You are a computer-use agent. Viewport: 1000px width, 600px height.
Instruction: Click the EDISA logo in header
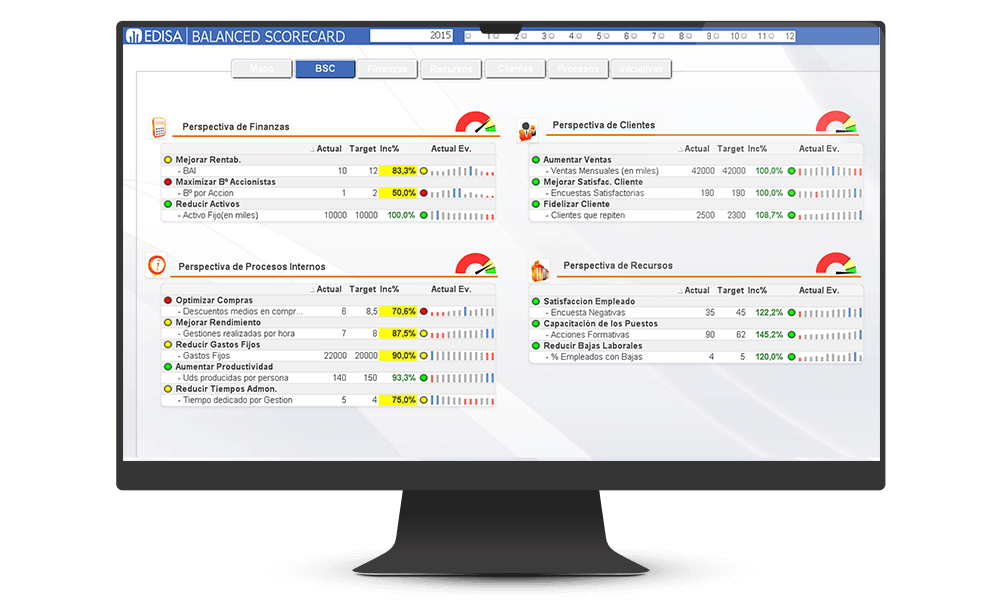(x=151, y=37)
